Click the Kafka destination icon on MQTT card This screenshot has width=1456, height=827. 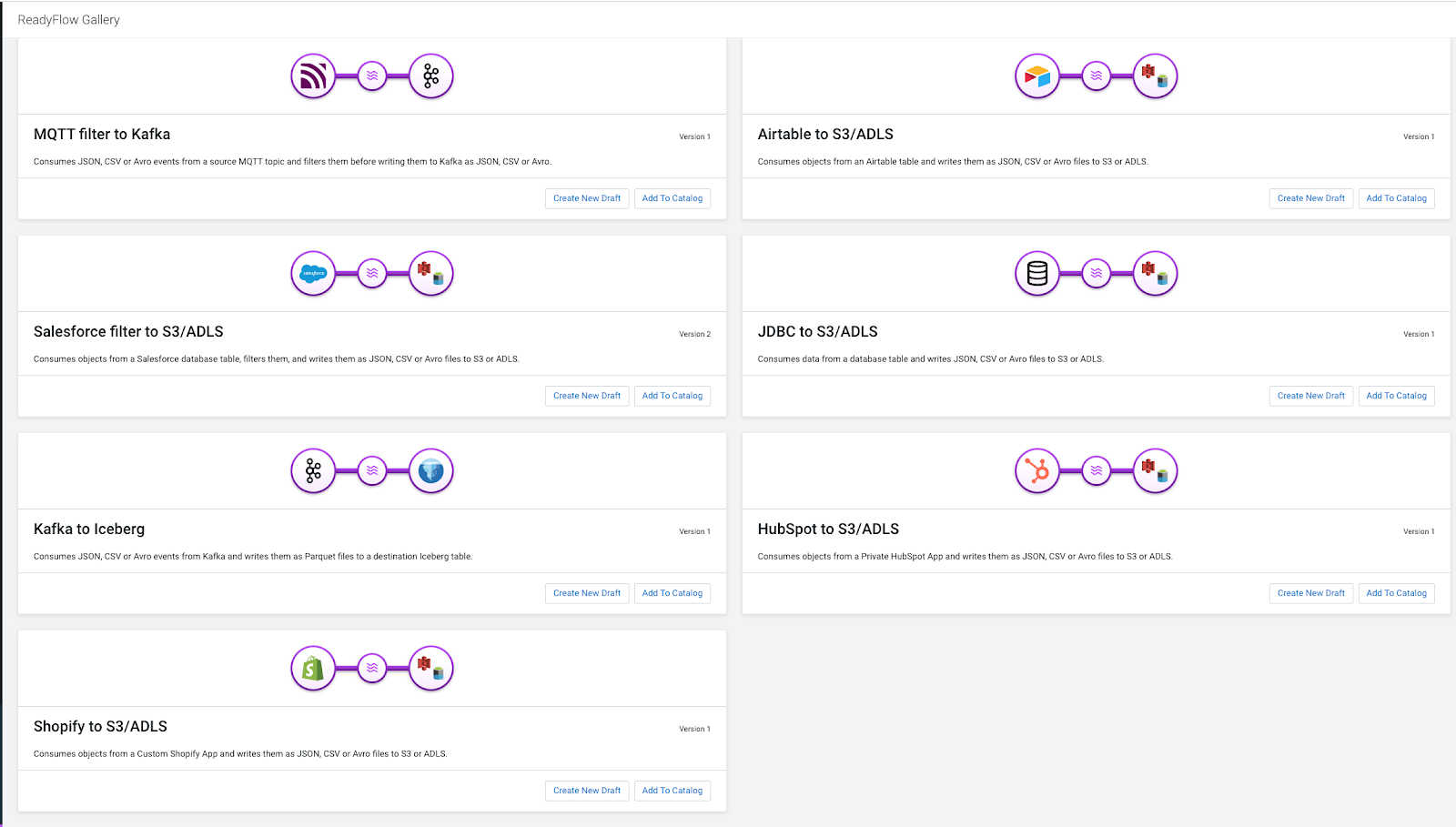click(x=431, y=76)
